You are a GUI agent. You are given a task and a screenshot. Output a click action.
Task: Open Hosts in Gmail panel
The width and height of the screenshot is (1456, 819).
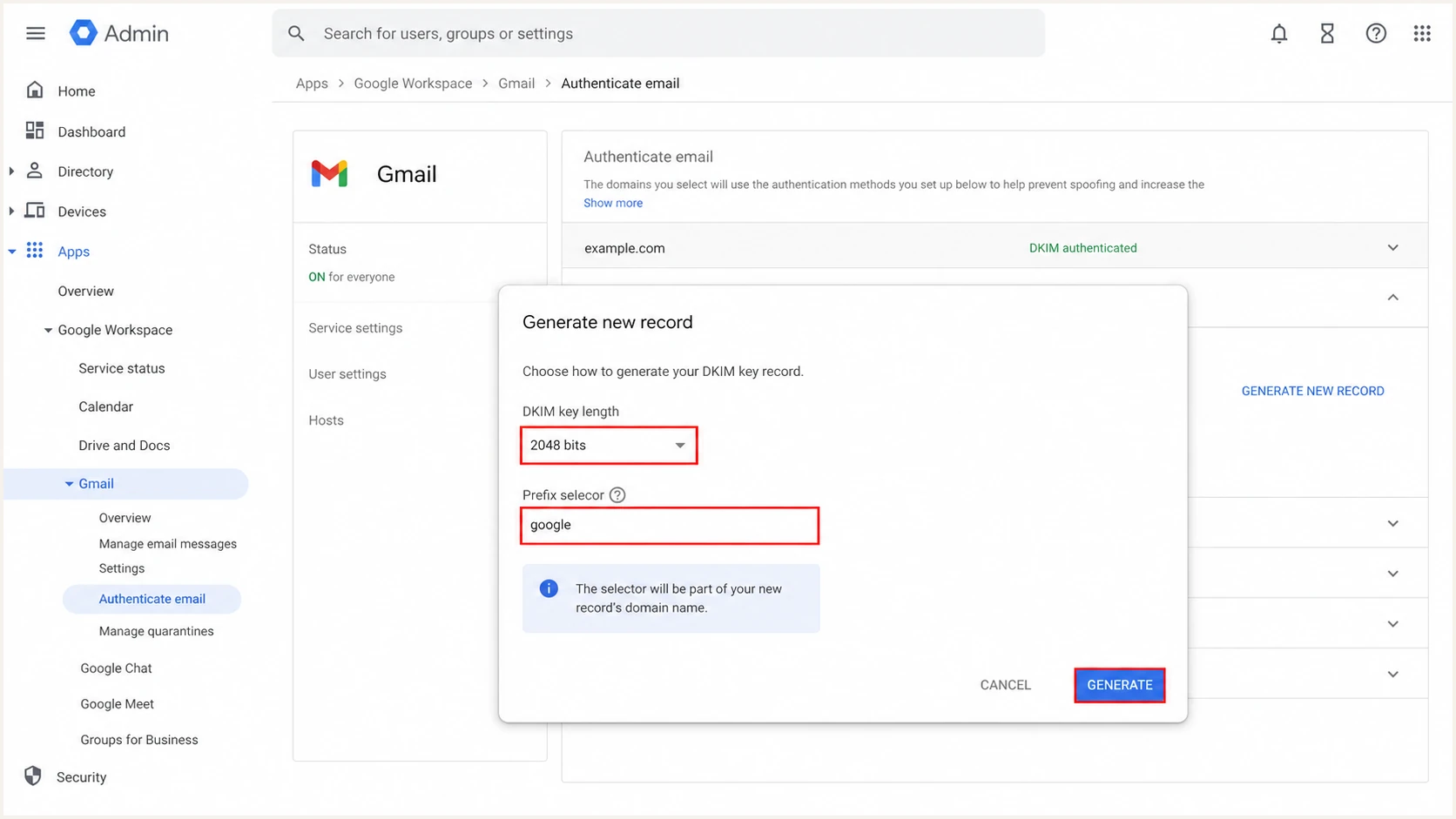click(x=326, y=420)
